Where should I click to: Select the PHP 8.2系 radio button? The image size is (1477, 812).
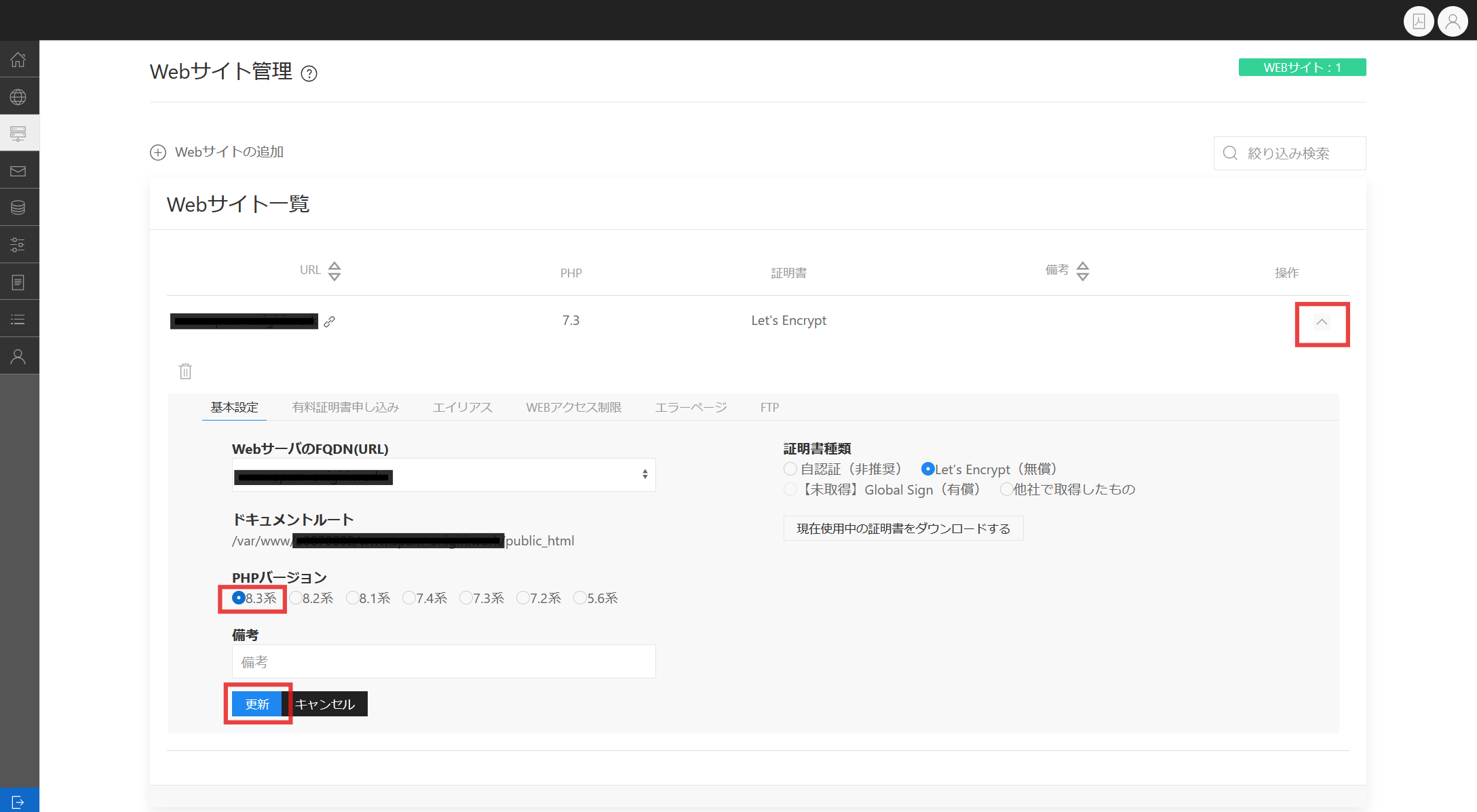296,598
